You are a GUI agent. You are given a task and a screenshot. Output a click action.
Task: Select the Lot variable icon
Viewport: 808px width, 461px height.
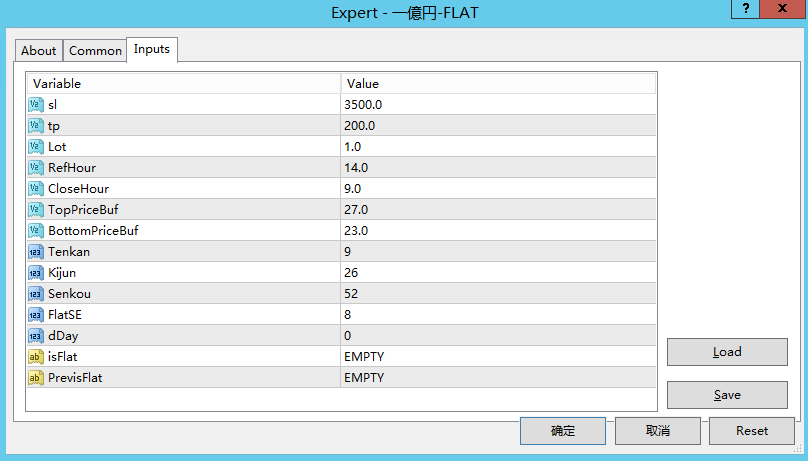click(x=35, y=147)
